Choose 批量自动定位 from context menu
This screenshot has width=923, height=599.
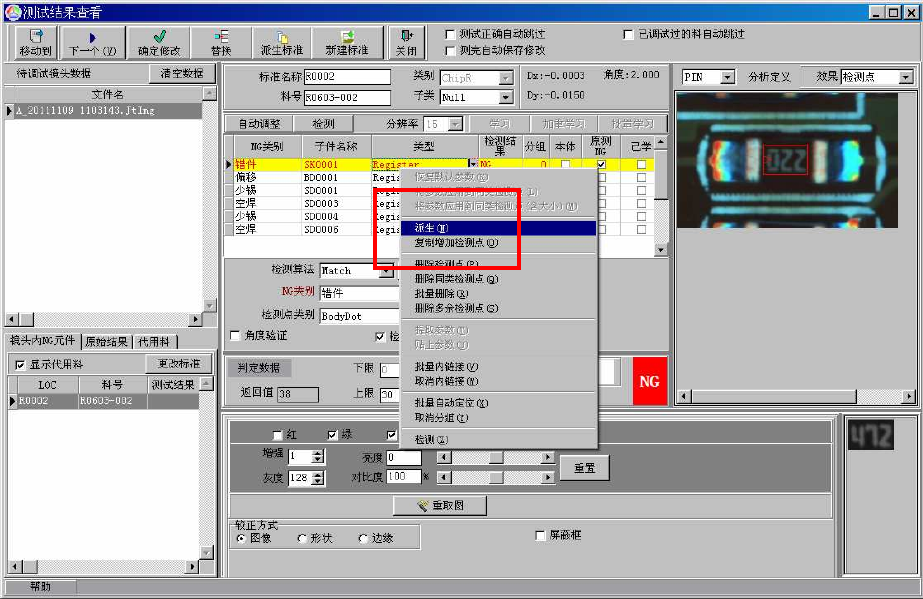pyautogui.click(x=498, y=403)
